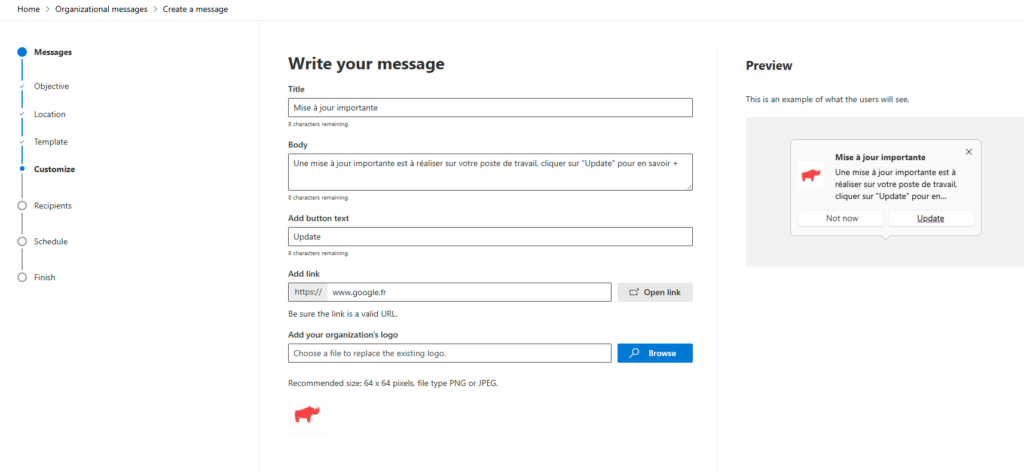Jump to the Finish step
Screen dimensions: 1024x472
[45, 277]
